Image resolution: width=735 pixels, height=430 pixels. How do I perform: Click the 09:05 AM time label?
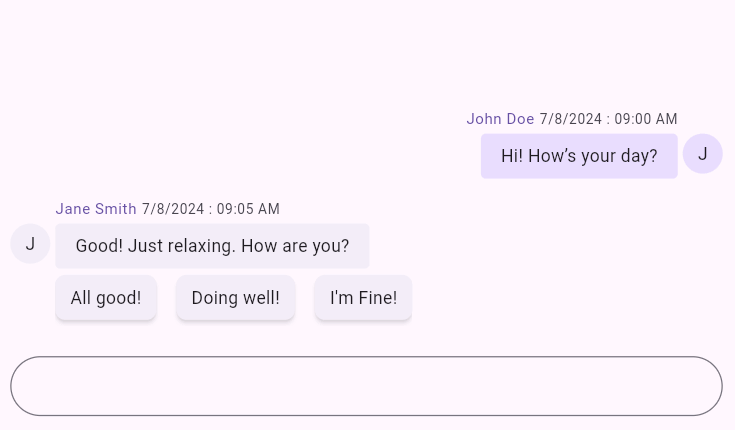[x=248, y=209]
